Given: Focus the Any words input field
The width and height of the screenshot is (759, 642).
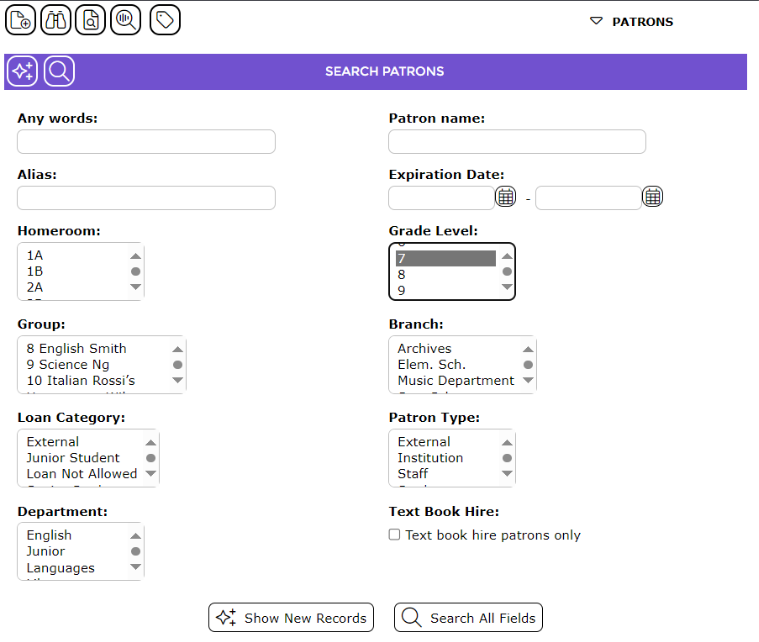Looking at the screenshot, I should tap(146, 142).
